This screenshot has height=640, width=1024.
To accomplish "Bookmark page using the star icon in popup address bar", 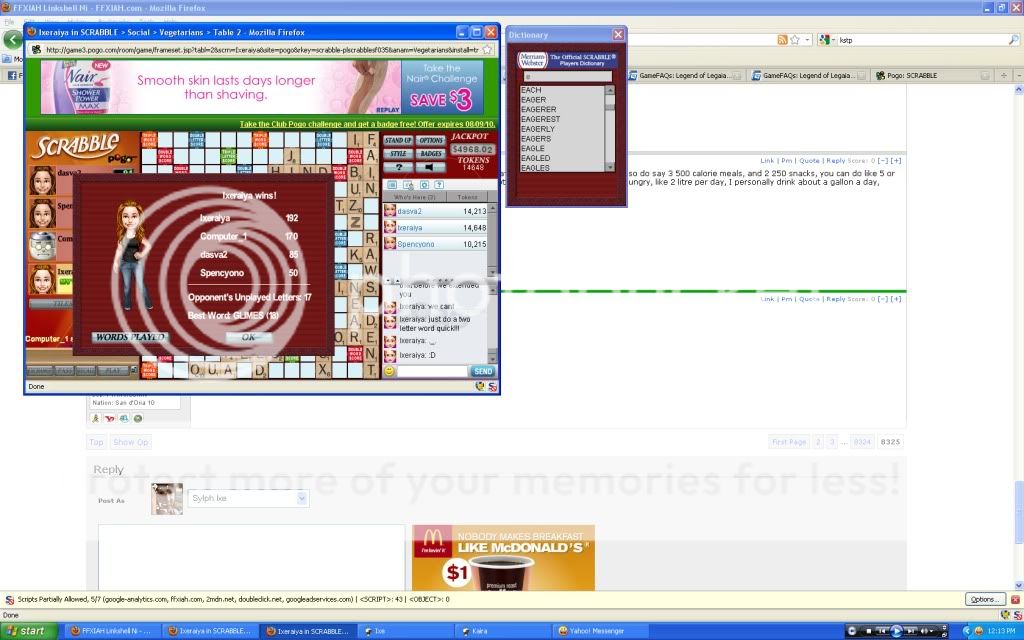I will (487, 49).
